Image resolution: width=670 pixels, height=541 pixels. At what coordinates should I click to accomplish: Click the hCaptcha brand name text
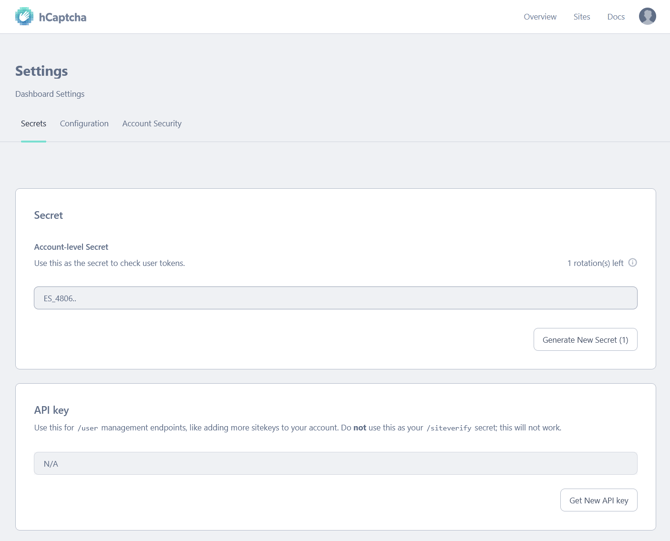click(62, 17)
